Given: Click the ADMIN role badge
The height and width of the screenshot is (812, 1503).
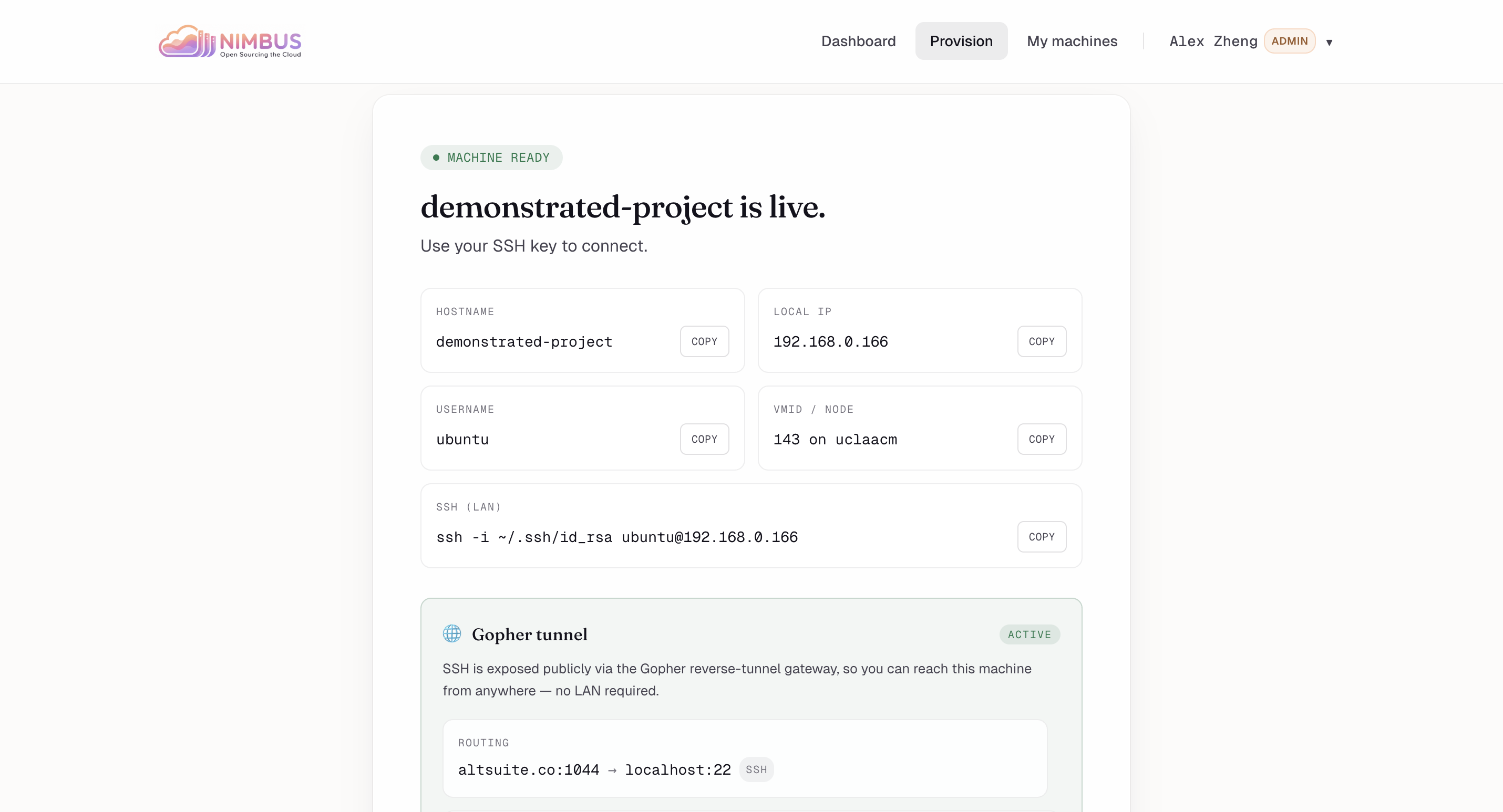Looking at the screenshot, I should click(1289, 41).
